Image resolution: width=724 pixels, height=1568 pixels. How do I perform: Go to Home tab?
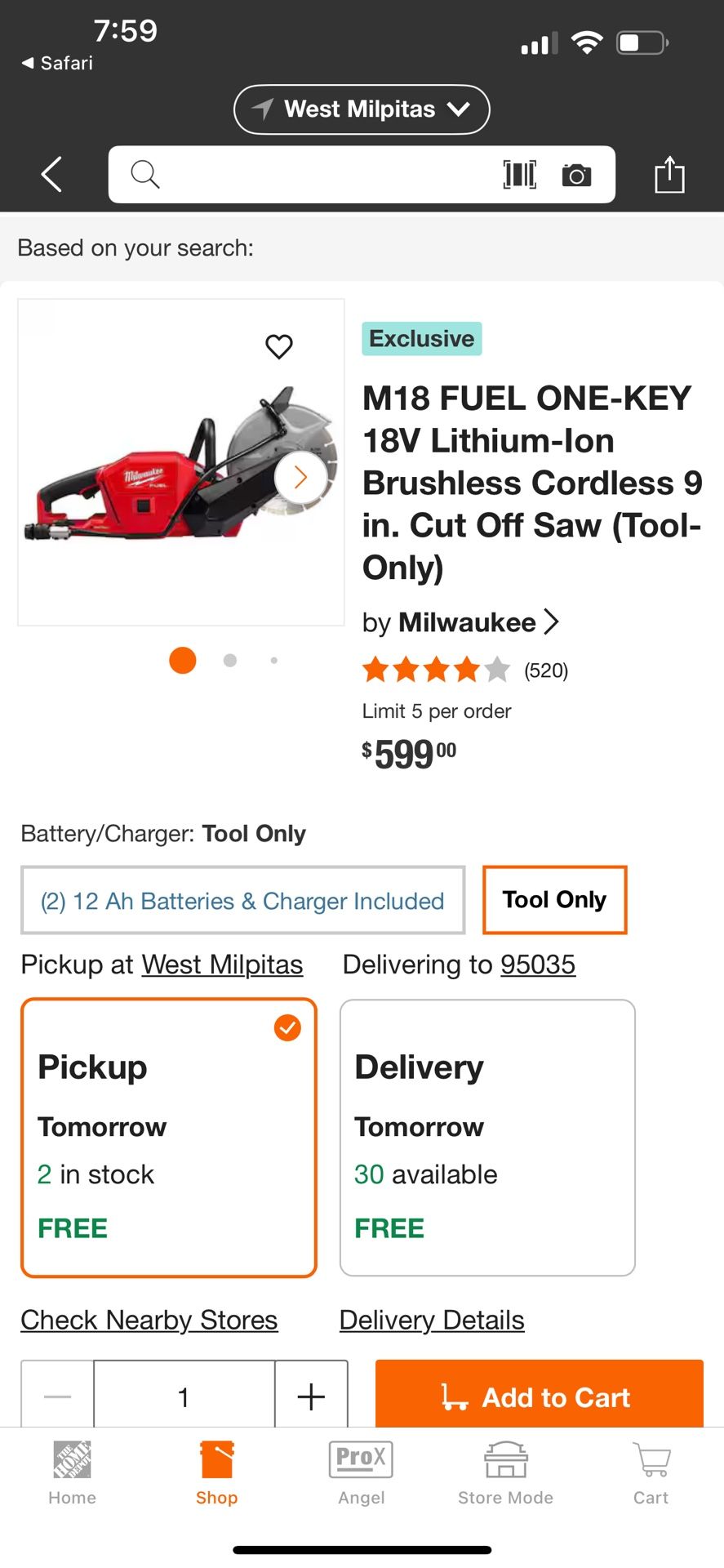72,1473
